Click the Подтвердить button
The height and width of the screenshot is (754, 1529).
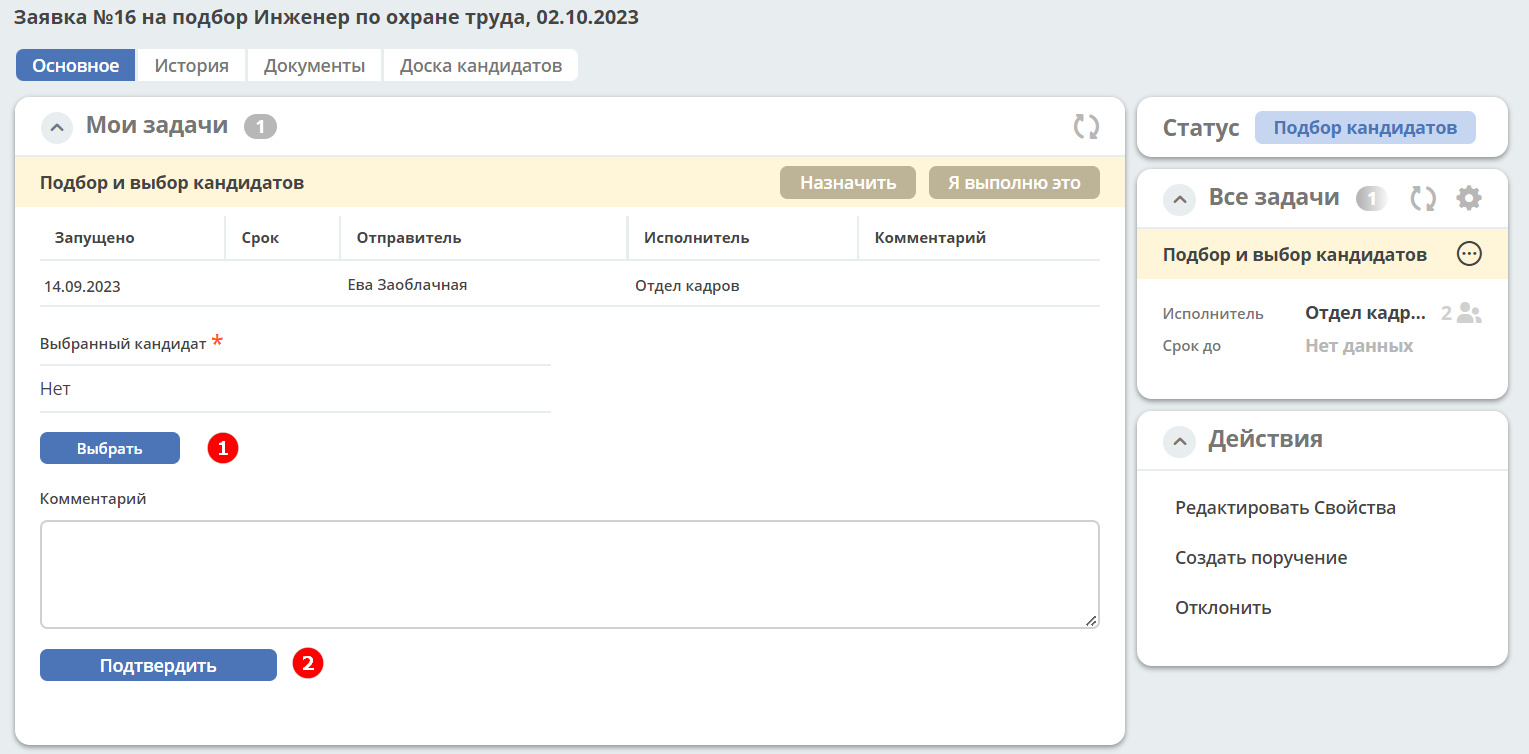click(158, 665)
